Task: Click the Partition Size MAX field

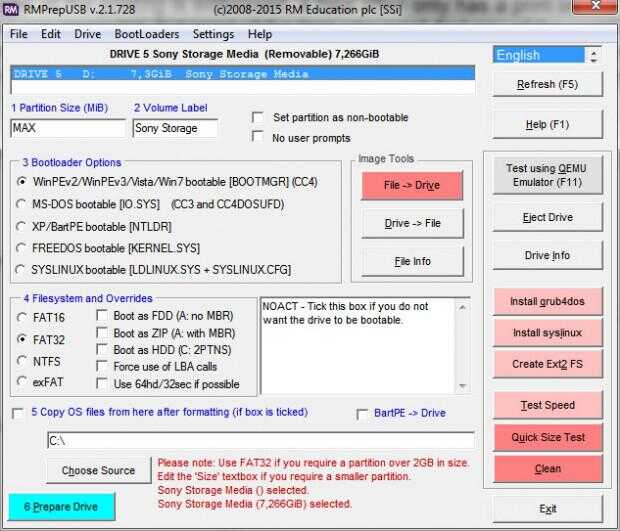Action: pos(68,128)
